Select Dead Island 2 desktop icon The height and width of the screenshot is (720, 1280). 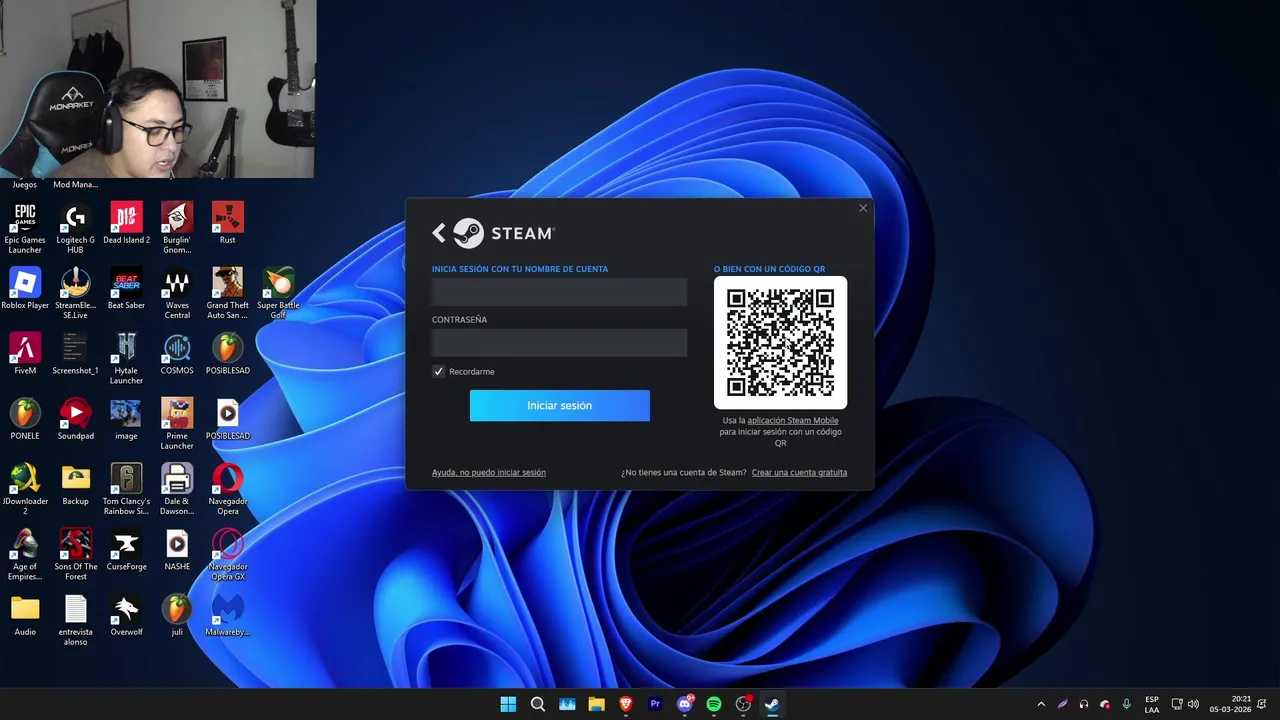point(126,223)
